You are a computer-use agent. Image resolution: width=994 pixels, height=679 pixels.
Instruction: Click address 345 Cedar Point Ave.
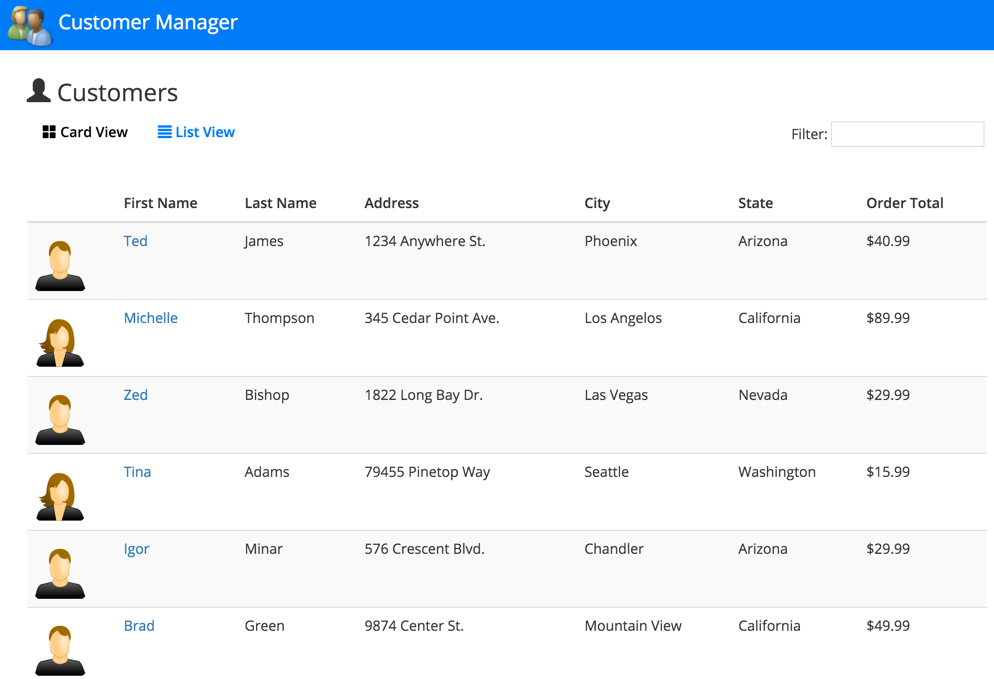pyautogui.click(x=432, y=318)
